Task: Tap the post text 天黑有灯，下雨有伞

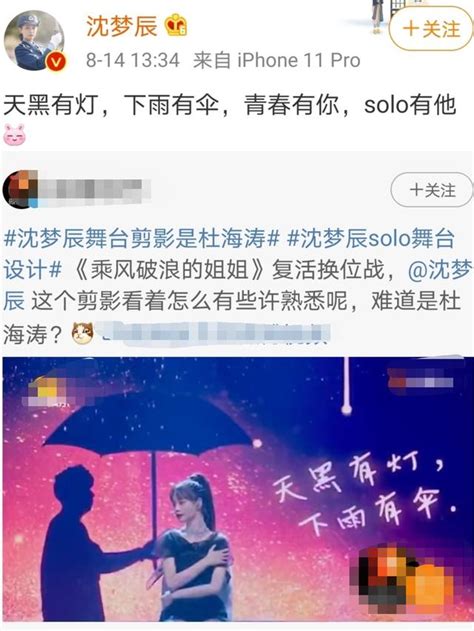Action: pos(111,105)
